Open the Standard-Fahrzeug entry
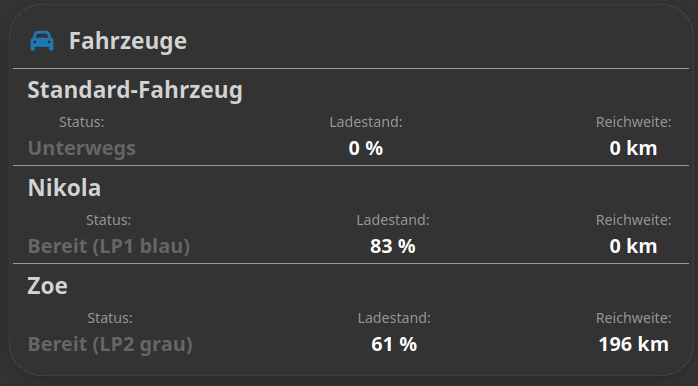This screenshot has width=698, height=386. (135, 90)
